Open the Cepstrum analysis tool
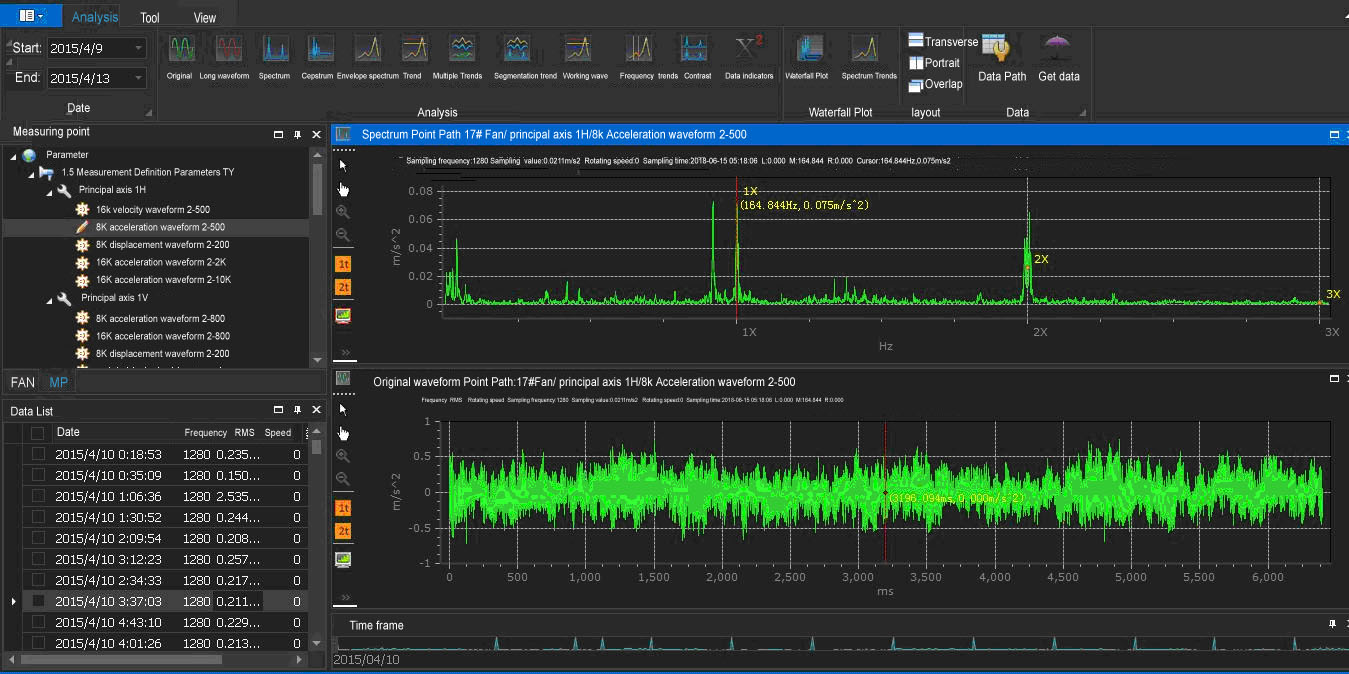1349x674 pixels. coord(318,50)
